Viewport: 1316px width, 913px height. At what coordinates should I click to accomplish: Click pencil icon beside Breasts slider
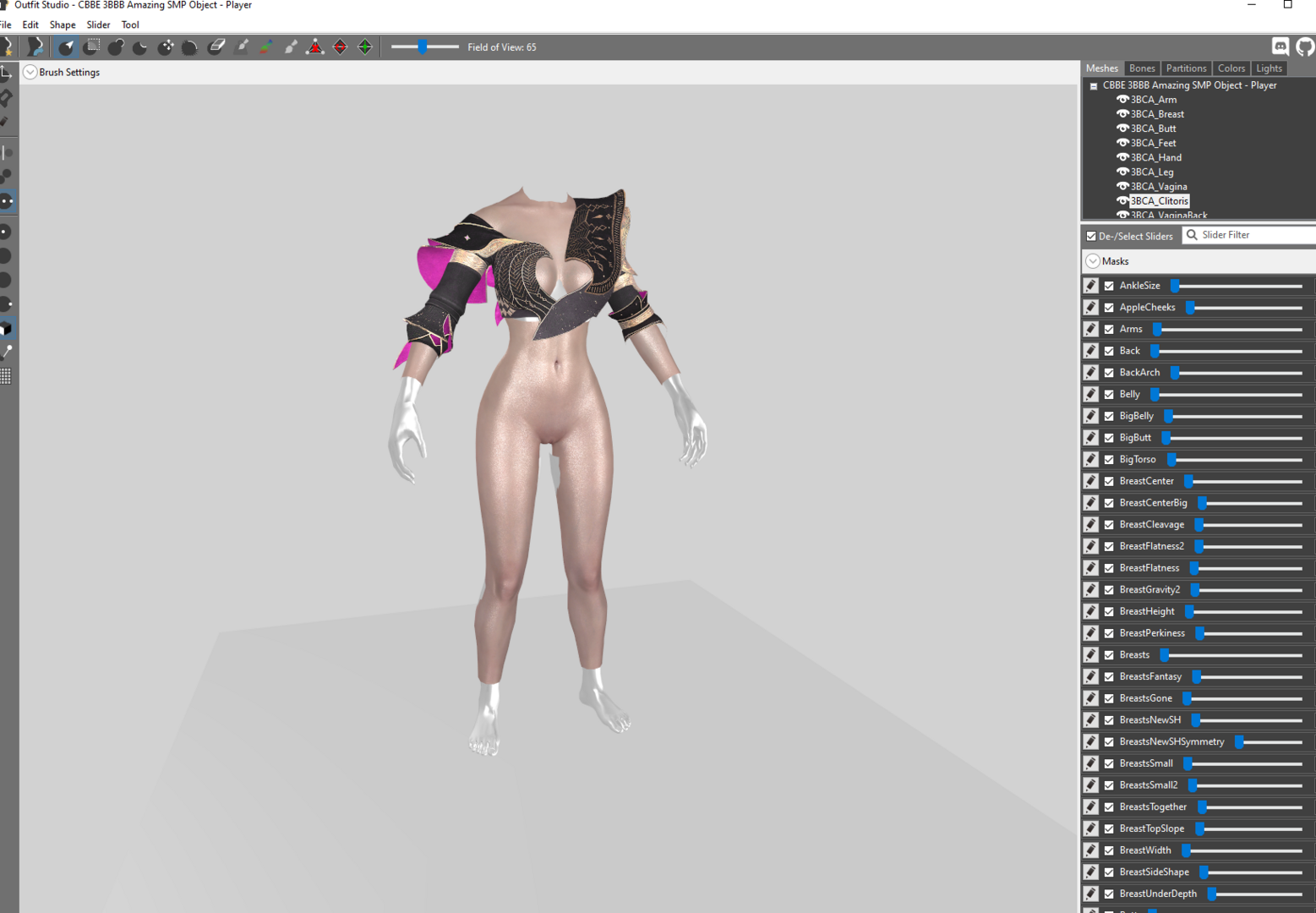tap(1091, 654)
